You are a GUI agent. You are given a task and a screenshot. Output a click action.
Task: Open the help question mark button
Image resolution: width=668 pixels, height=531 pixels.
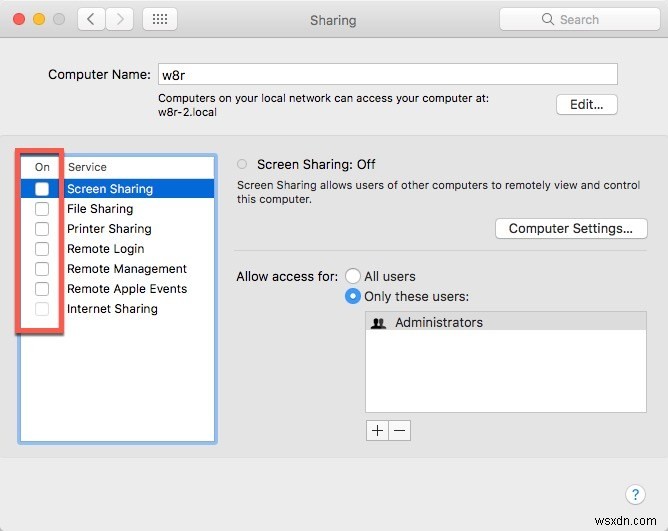tap(635, 494)
